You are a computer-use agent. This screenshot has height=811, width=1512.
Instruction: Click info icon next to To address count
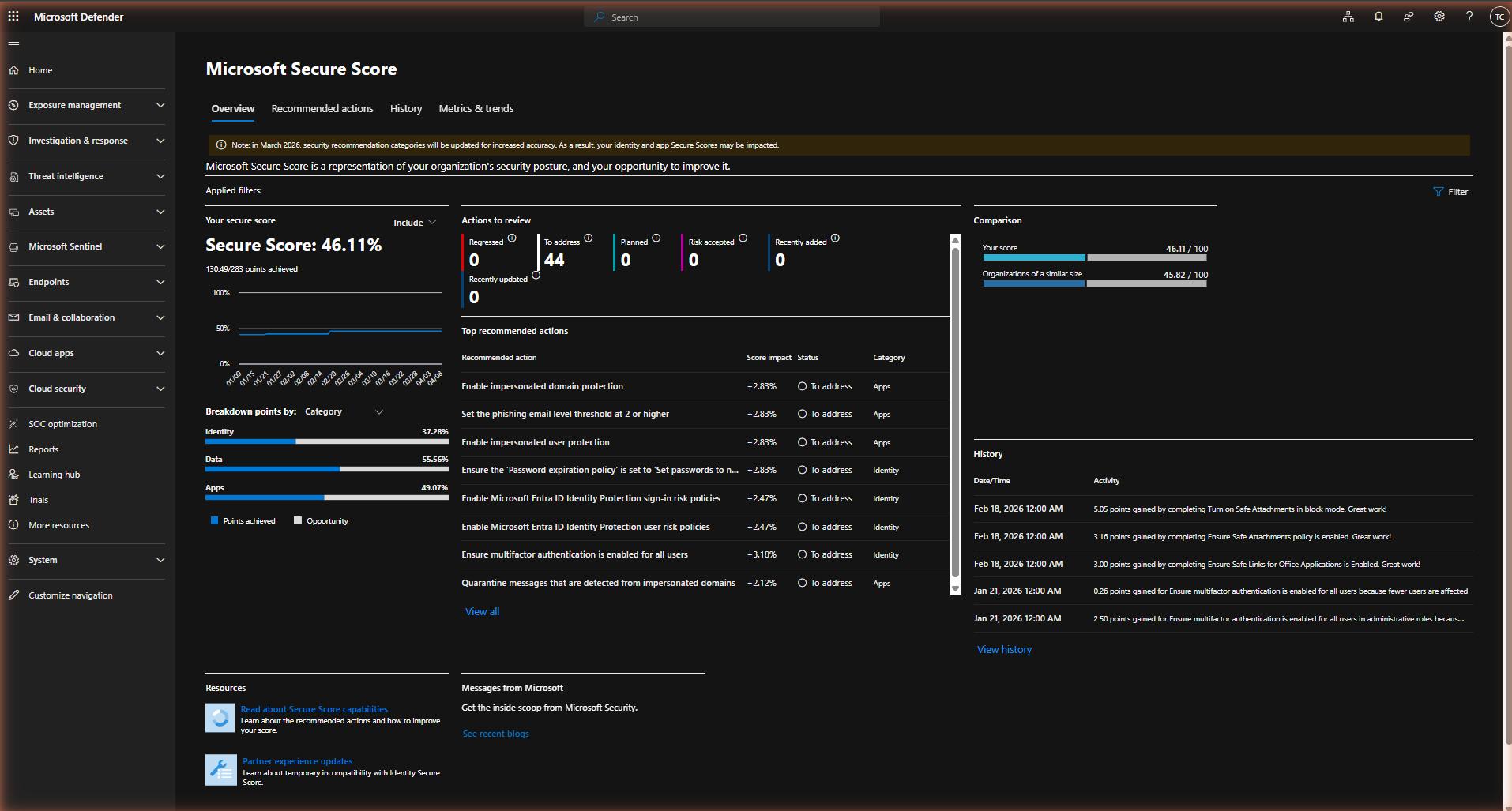pyautogui.click(x=589, y=238)
